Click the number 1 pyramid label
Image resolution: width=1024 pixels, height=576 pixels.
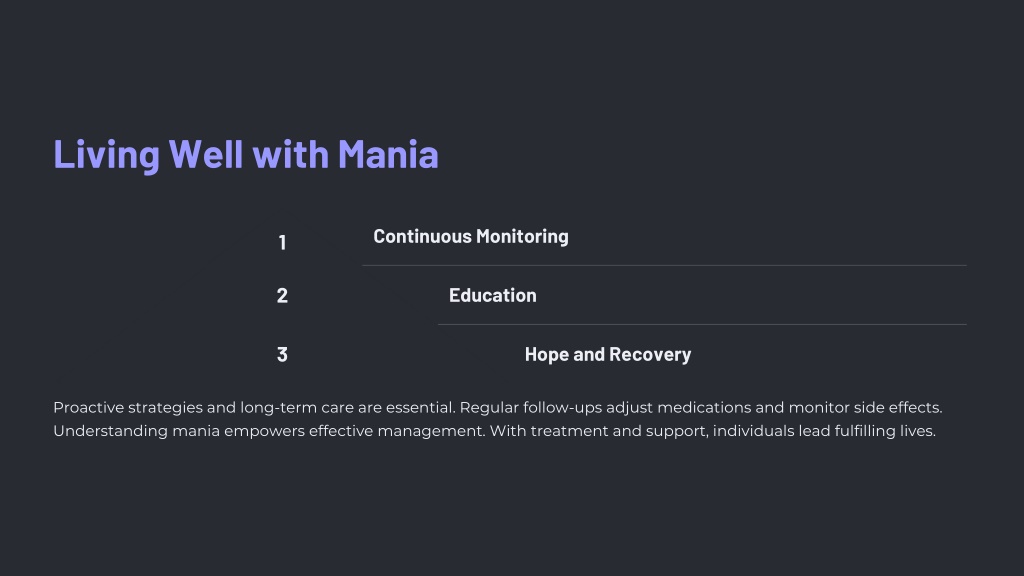[282, 243]
